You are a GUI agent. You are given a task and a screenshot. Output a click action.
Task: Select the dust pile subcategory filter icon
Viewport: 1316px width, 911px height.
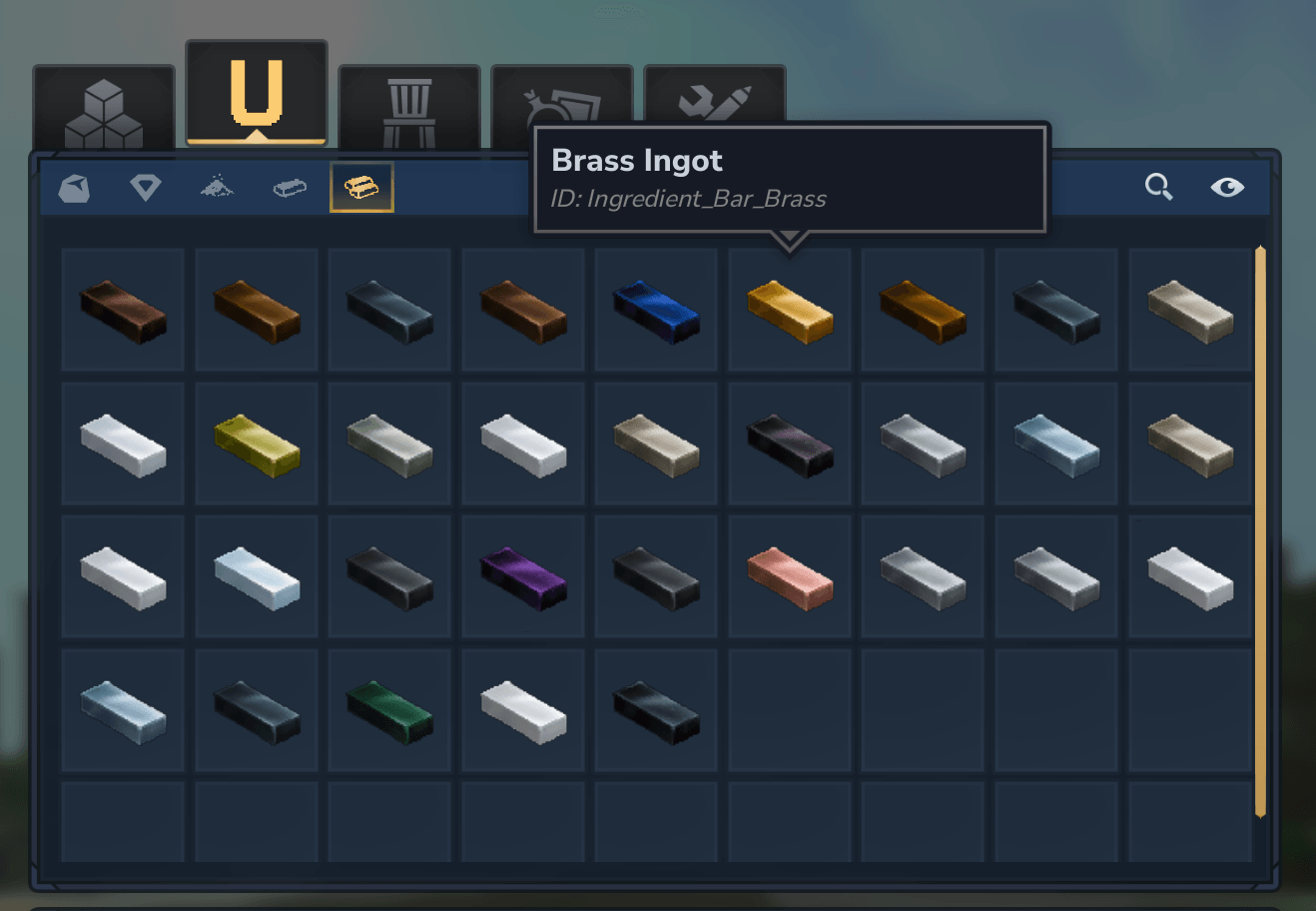[218, 188]
